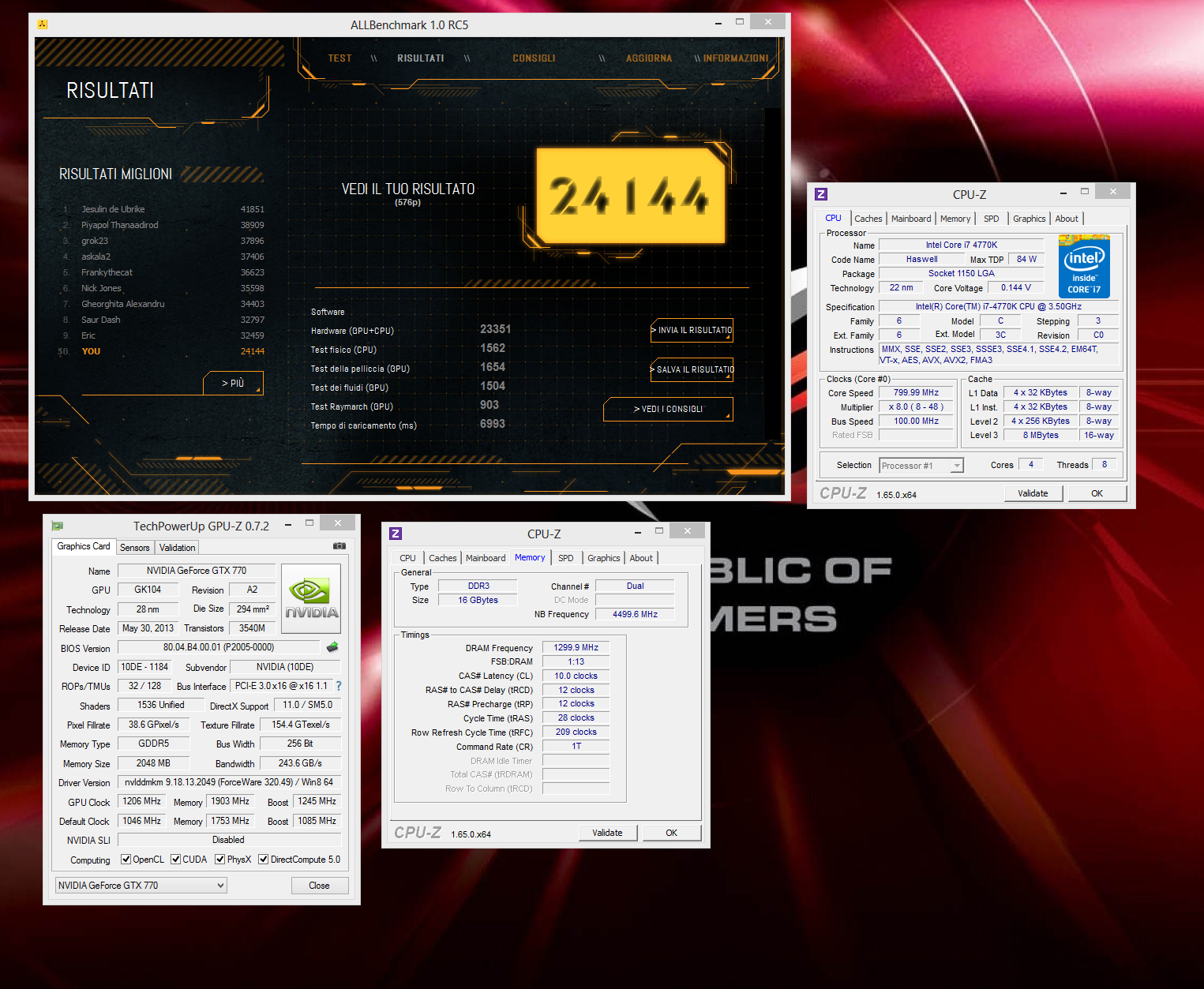This screenshot has height=989, width=1204.
Task: Select CONSIGLI in ALLBenchmark navigation
Action: pyautogui.click(x=534, y=58)
